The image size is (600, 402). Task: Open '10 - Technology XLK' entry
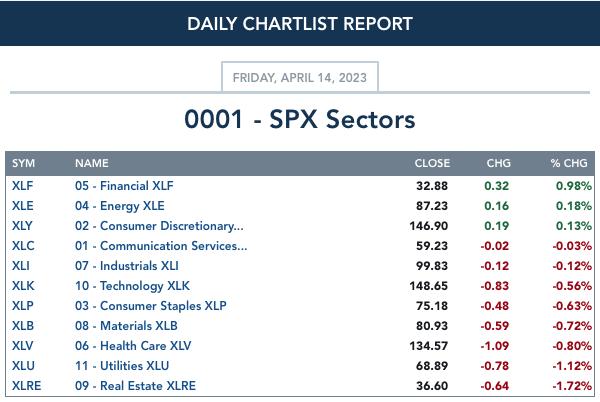[x=132, y=286]
